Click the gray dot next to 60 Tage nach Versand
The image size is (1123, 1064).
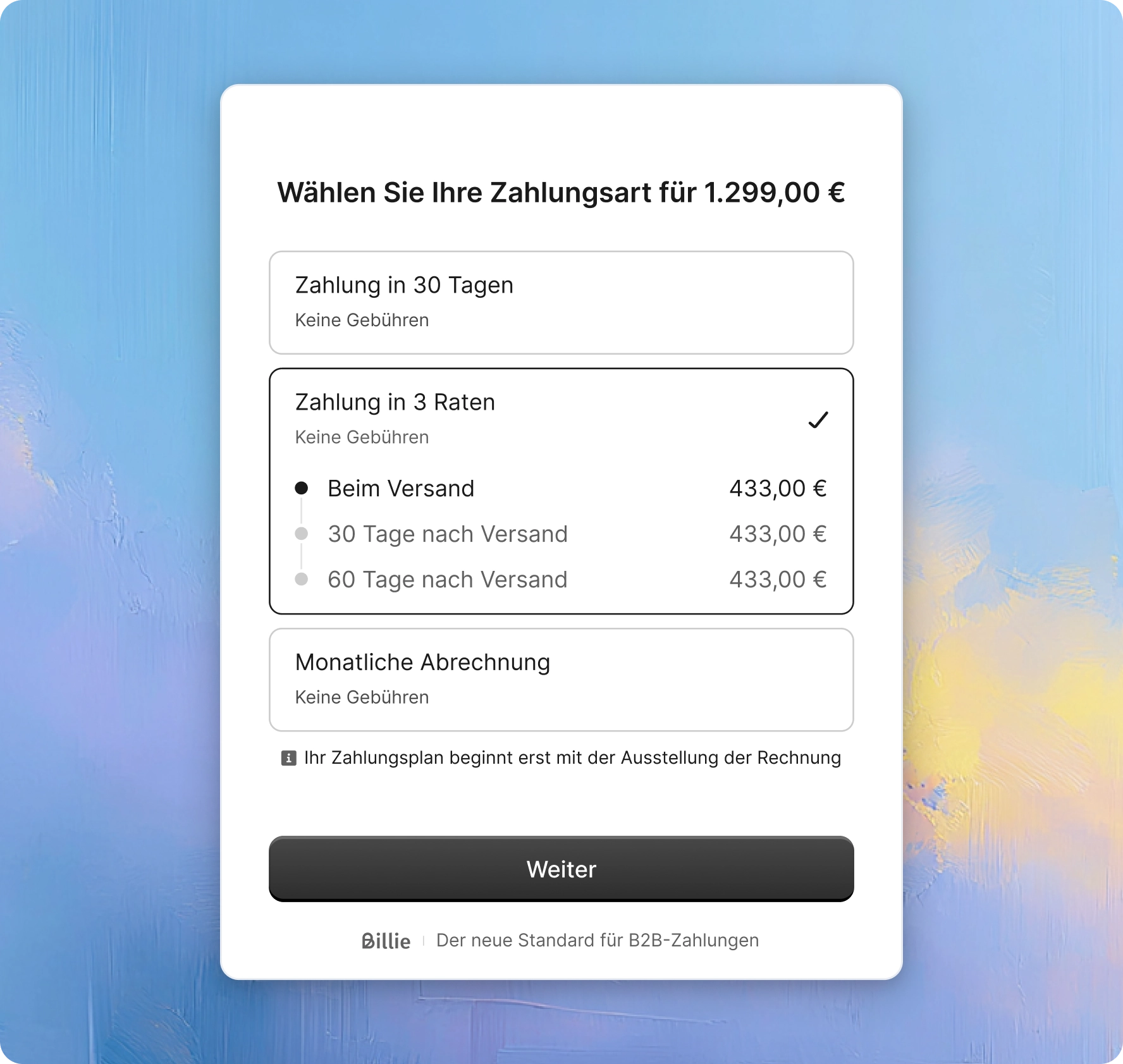pyautogui.click(x=302, y=578)
